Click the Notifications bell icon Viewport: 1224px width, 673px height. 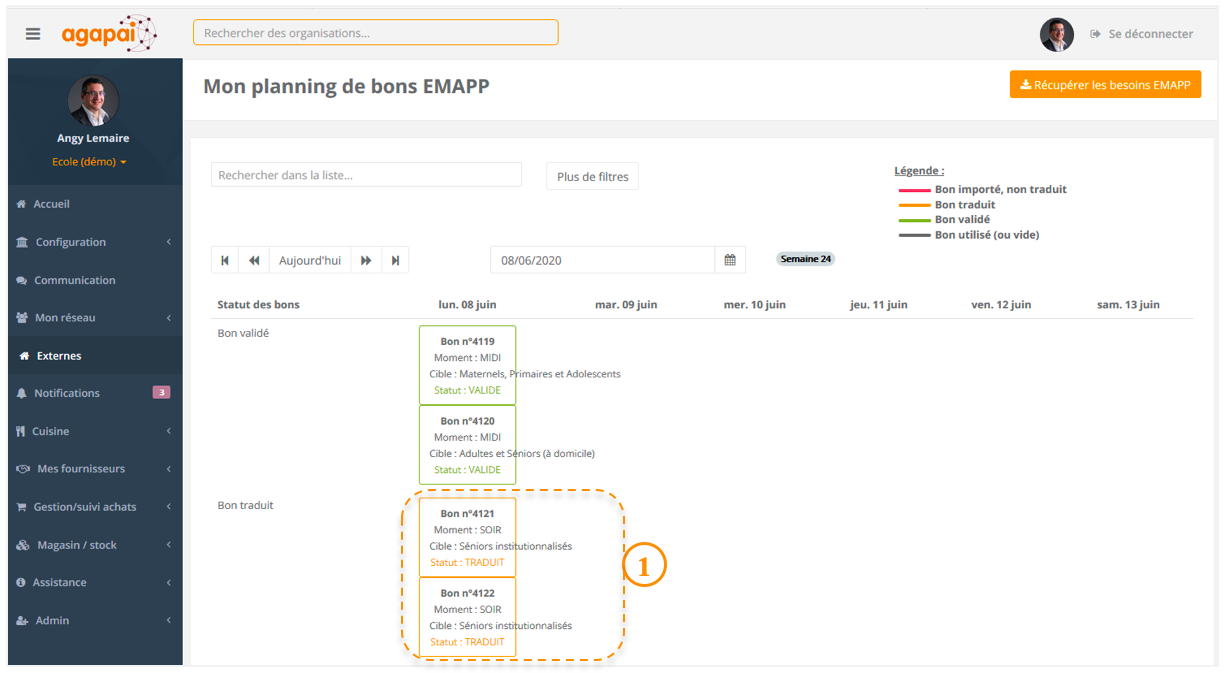coord(22,393)
